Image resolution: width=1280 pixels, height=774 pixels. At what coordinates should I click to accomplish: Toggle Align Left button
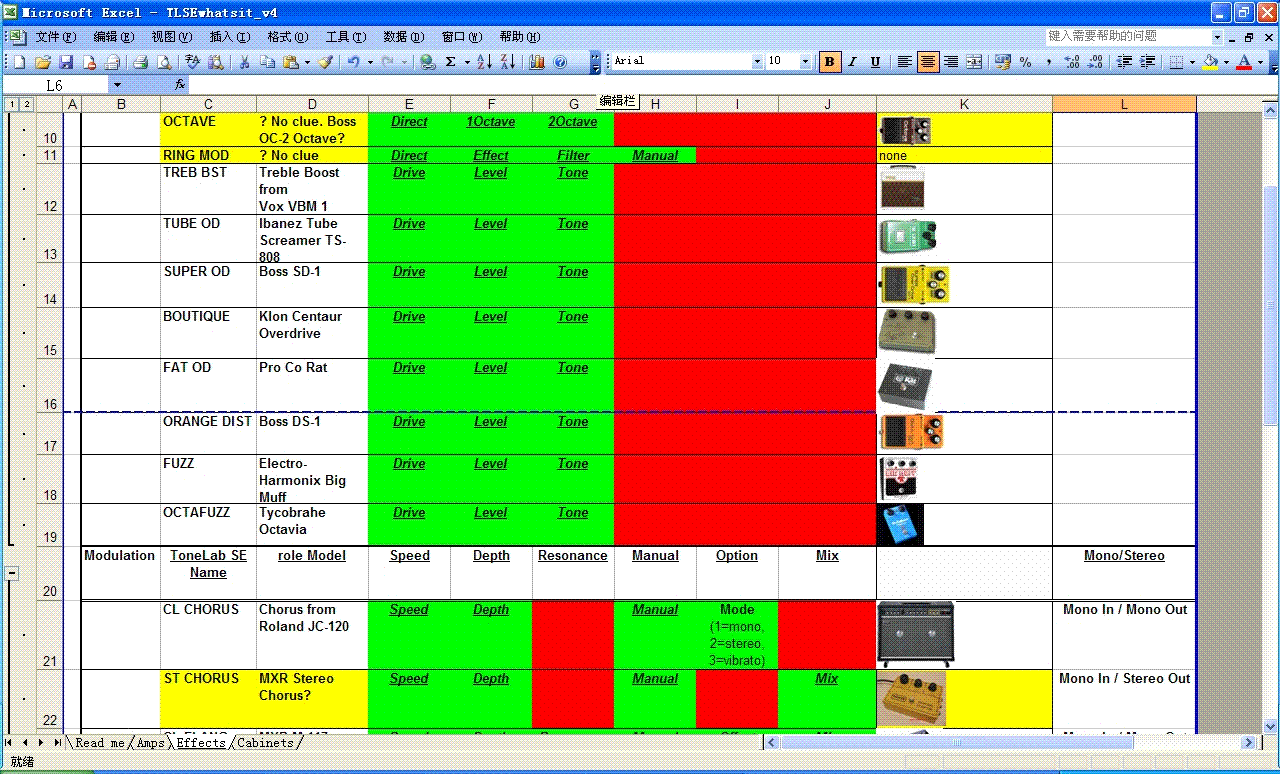[905, 62]
